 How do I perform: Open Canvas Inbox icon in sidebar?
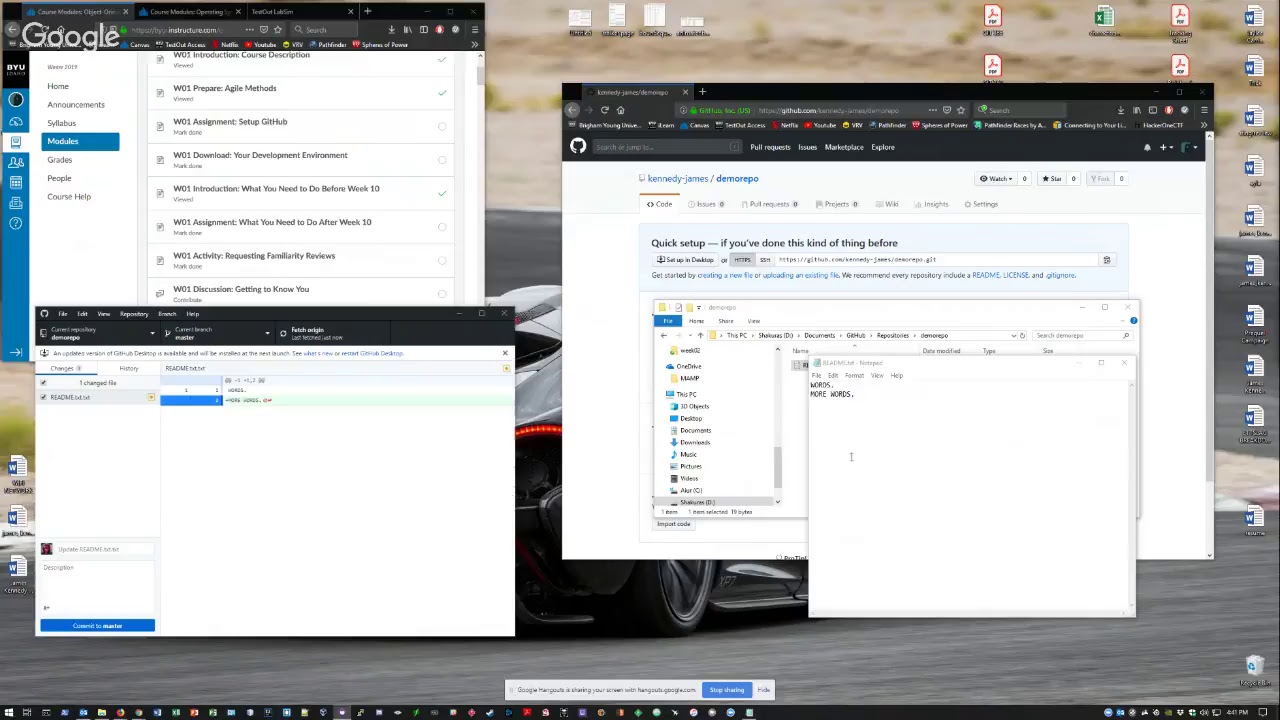(16, 203)
